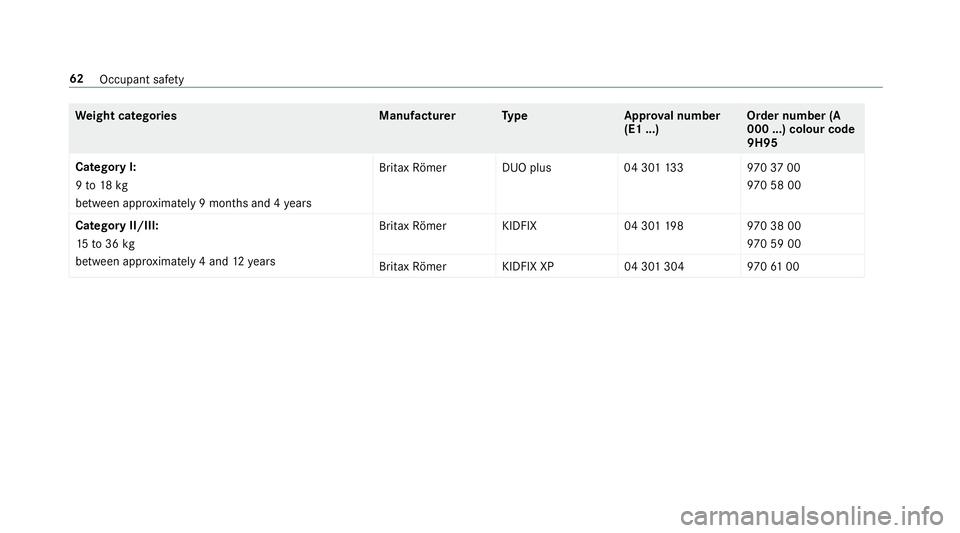Click order number 970 61 00

coord(773,267)
